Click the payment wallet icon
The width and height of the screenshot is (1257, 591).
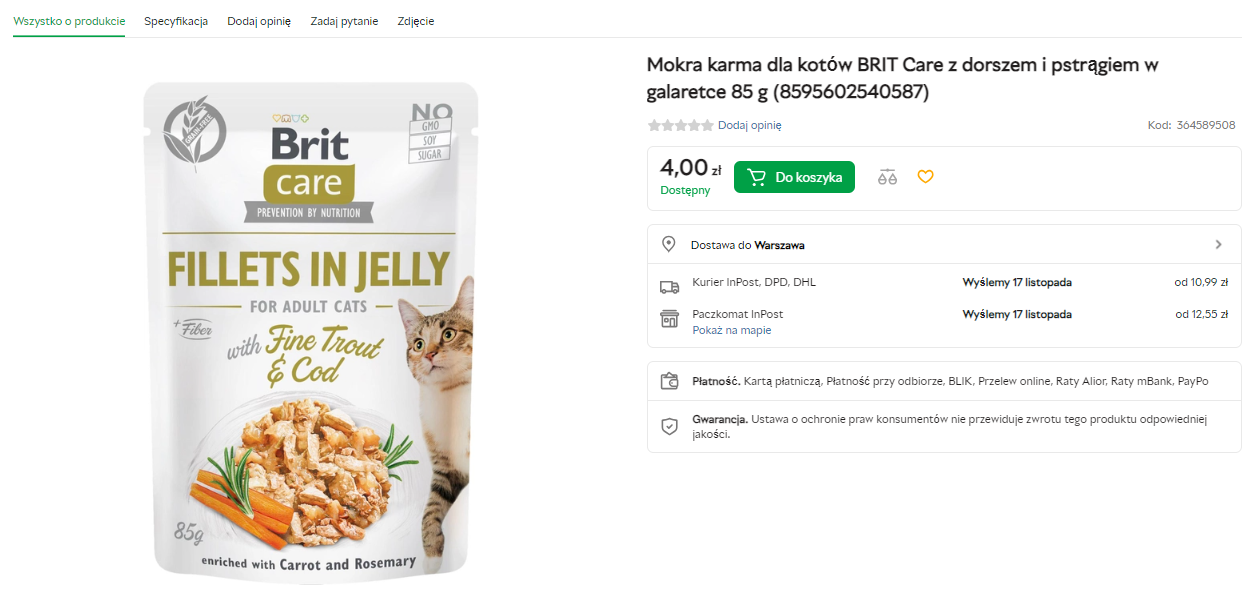tap(669, 381)
